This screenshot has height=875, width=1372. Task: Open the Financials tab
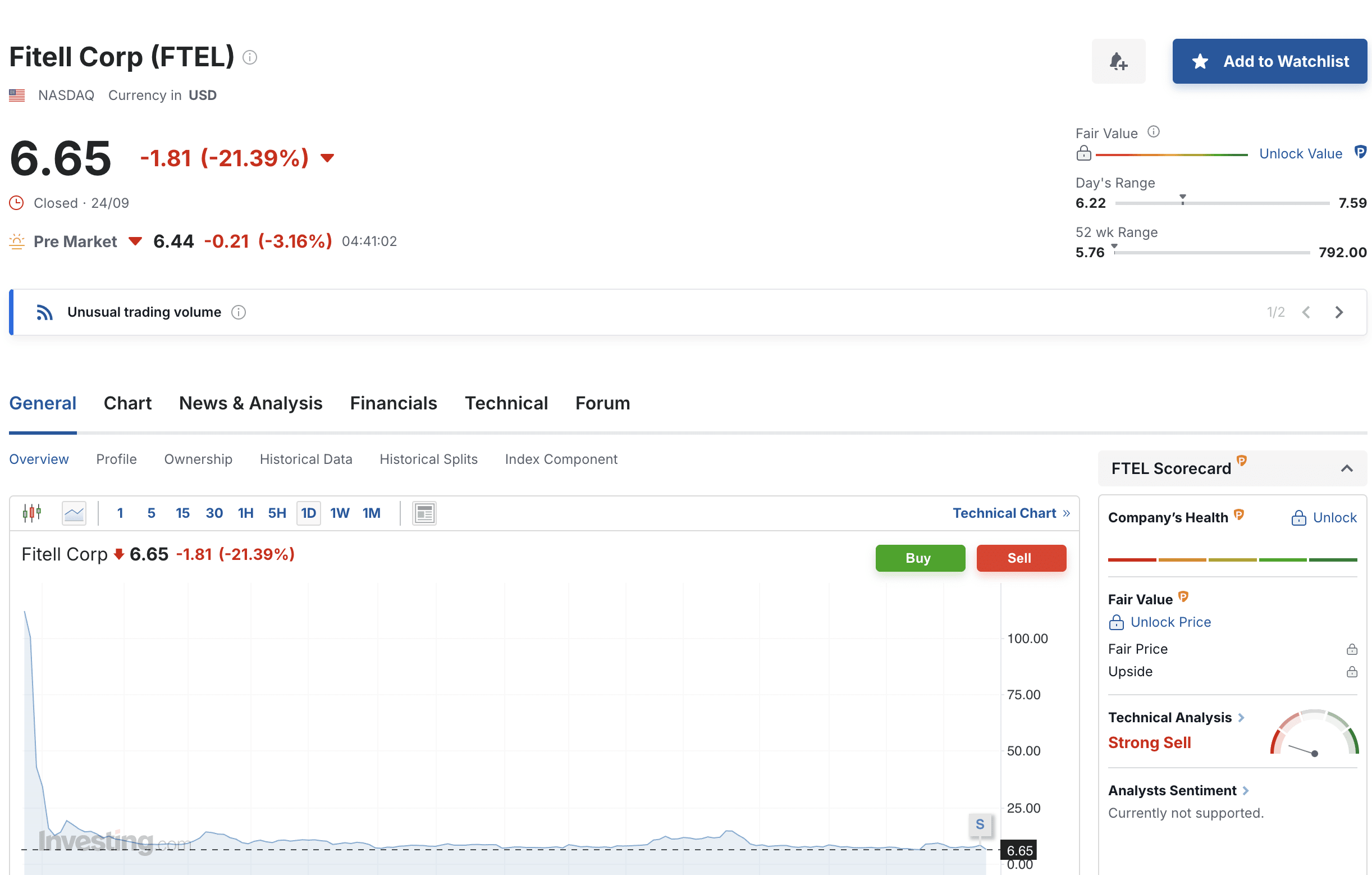(x=393, y=403)
